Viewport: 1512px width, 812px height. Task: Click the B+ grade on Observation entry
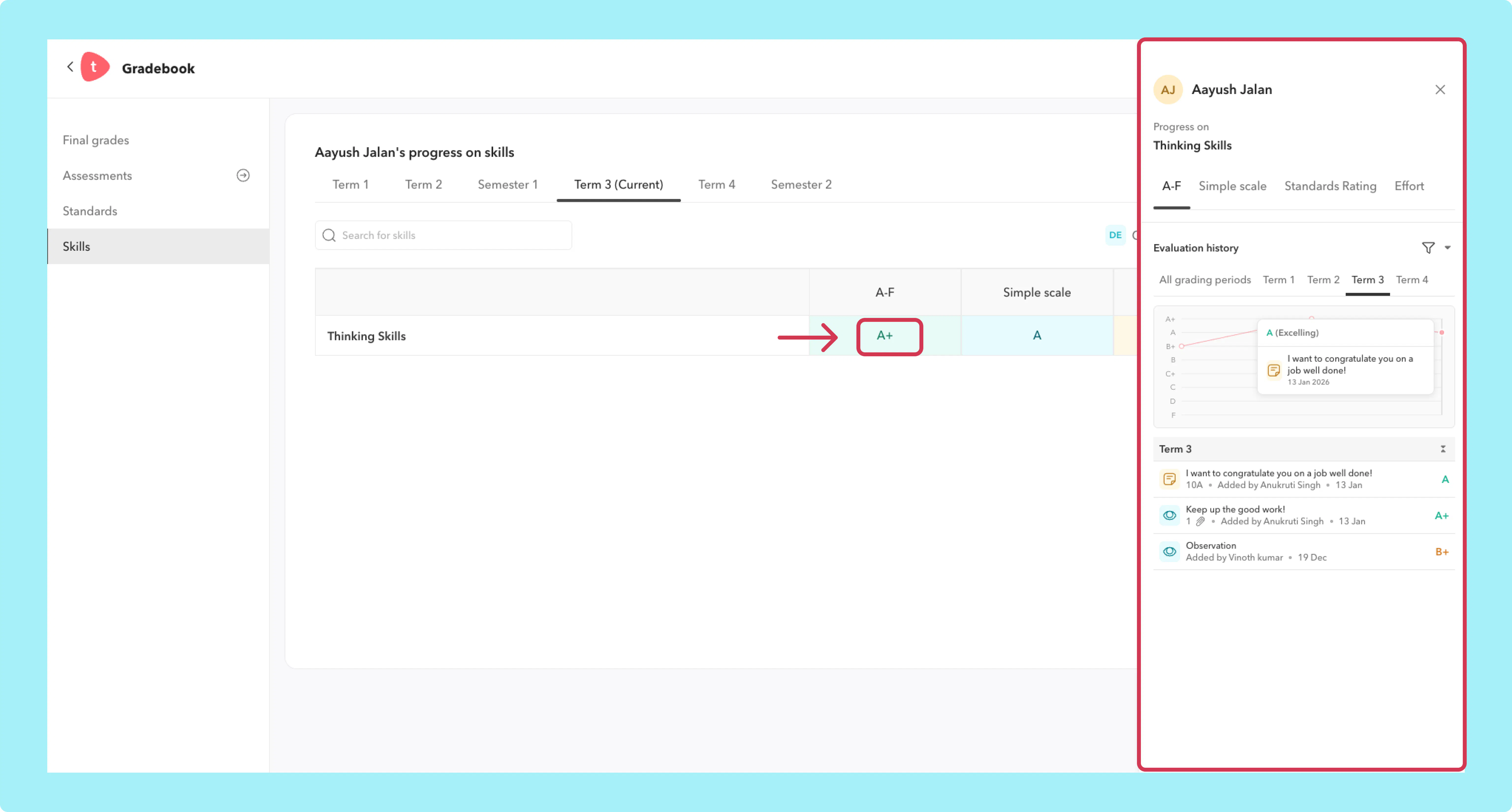click(x=1442, y=552)
